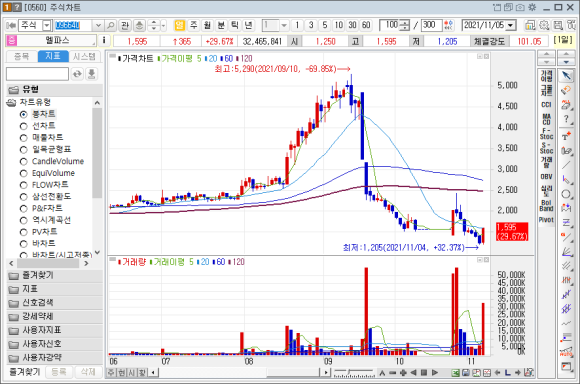Click the play button below the chart
The height and width of the screenshot is (384, 580).
click(x=435, y=373)
